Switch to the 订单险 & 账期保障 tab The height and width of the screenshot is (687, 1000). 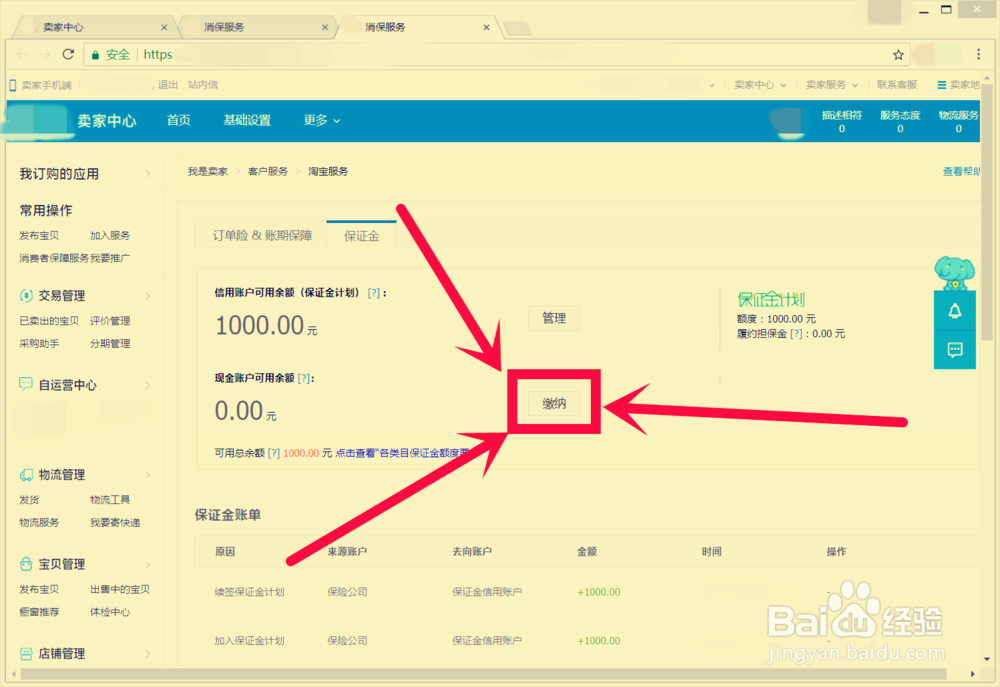pos(262,234)
